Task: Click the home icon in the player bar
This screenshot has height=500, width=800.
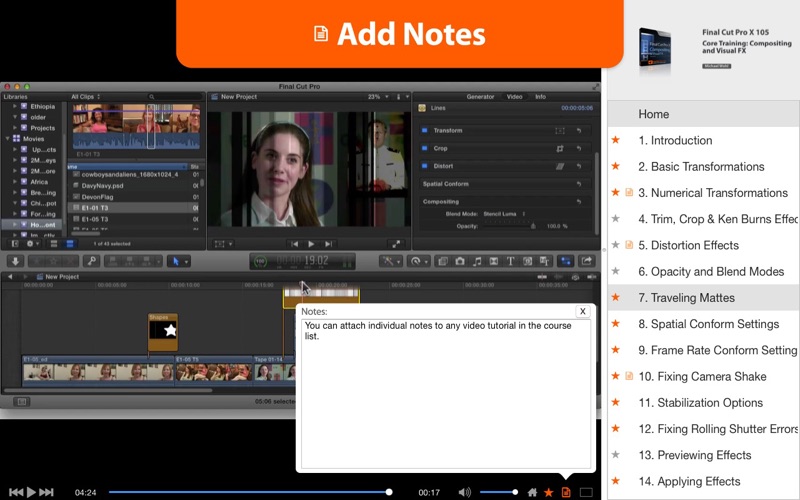Action: click(532, 492)
